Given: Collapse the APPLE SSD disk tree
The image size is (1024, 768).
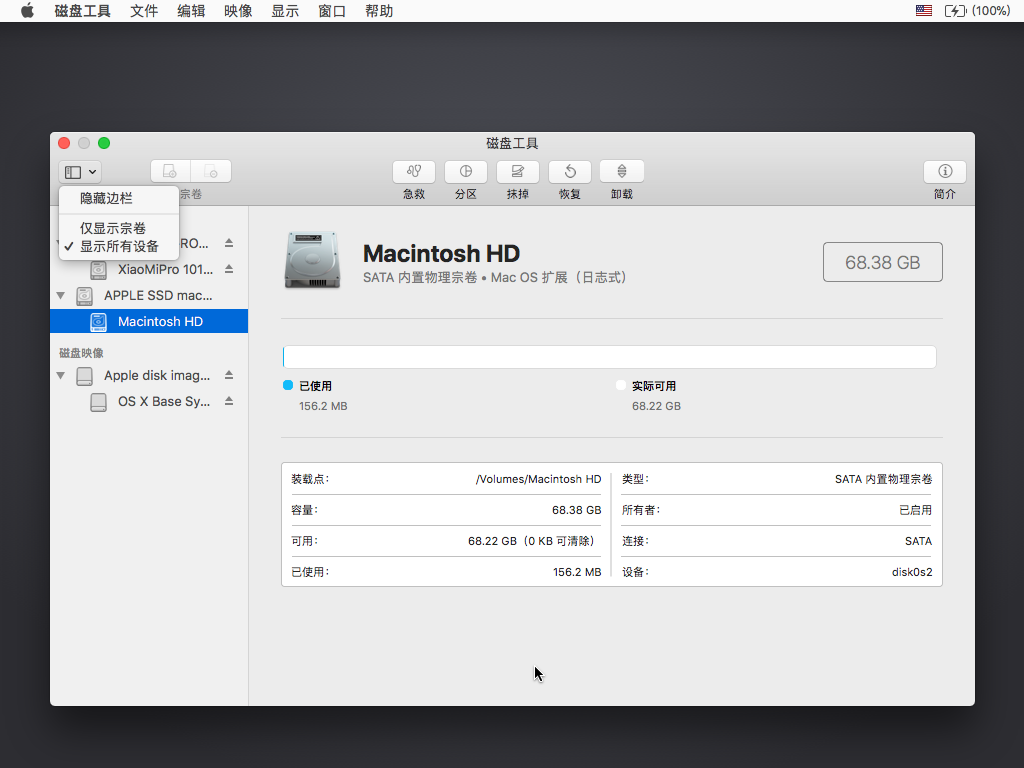Looking at the screenshot, I should [61, 296].
